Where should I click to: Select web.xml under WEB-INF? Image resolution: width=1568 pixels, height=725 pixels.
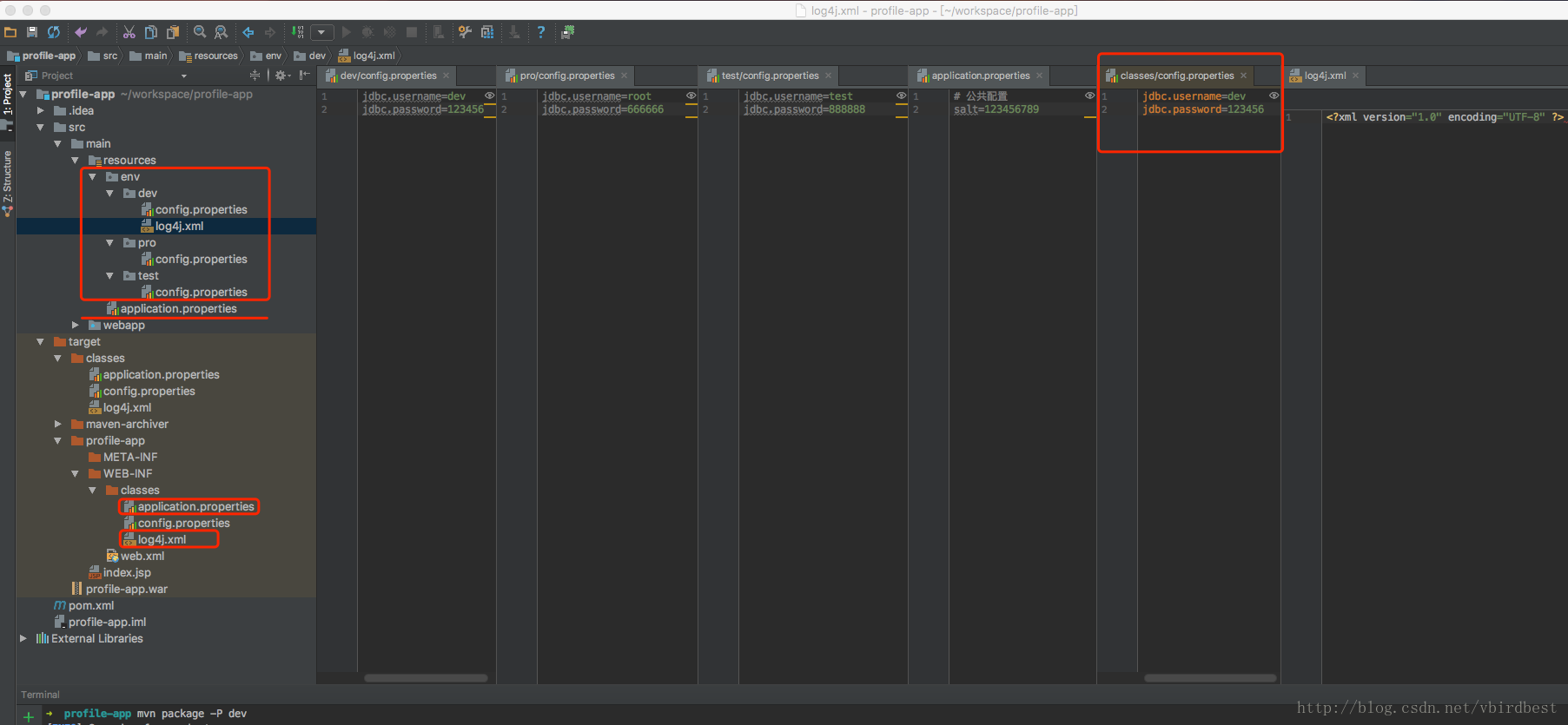pos(135,556)
